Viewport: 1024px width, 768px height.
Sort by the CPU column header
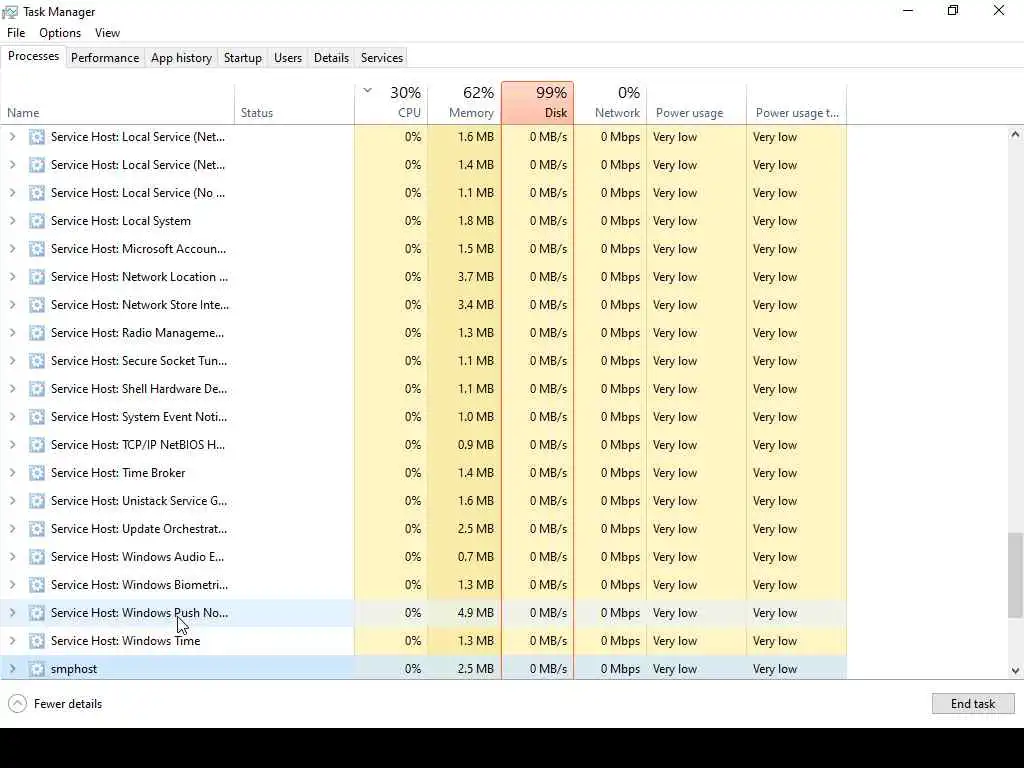tap(391, 103)
